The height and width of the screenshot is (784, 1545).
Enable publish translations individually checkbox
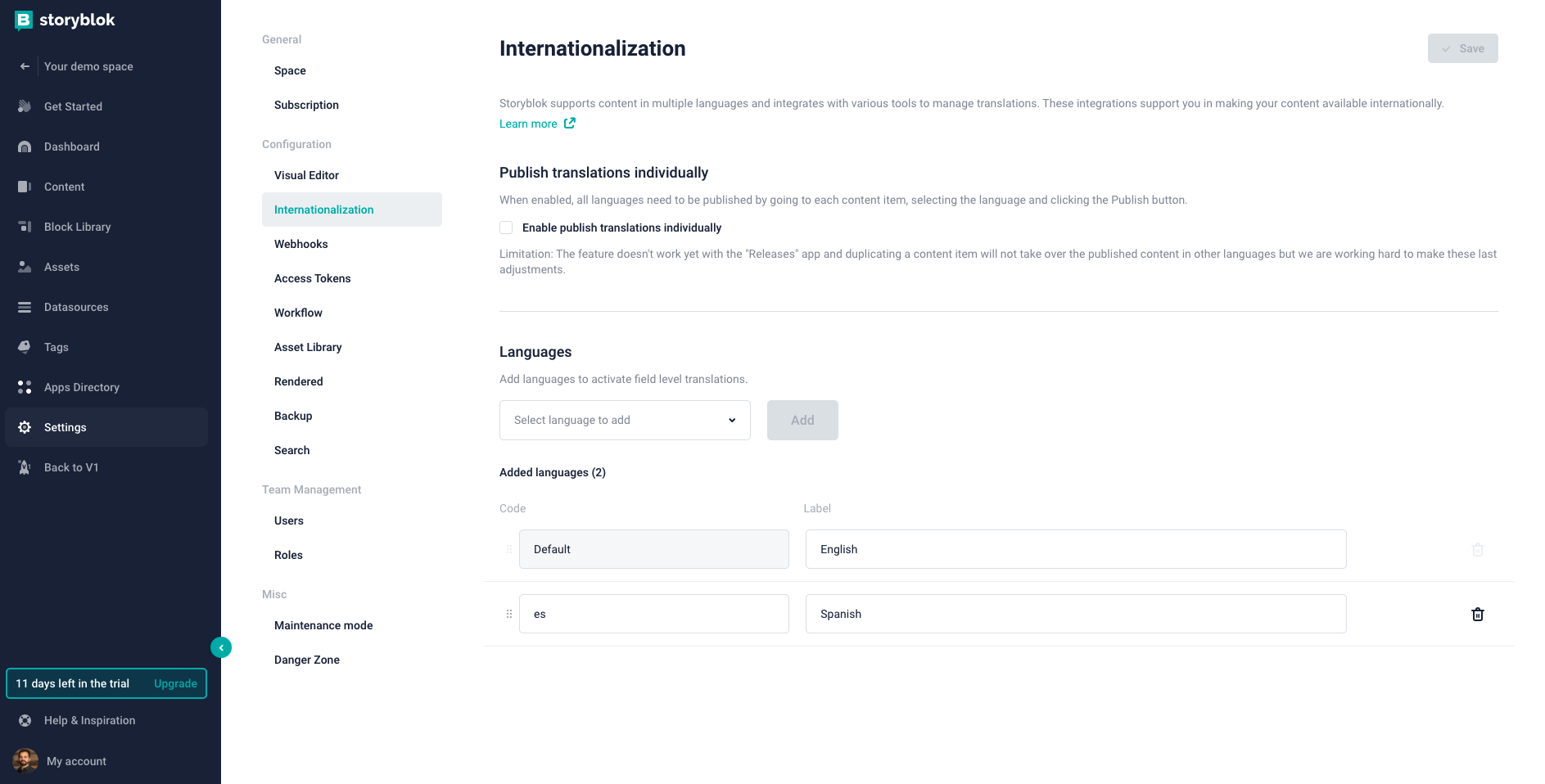point(506,228)
